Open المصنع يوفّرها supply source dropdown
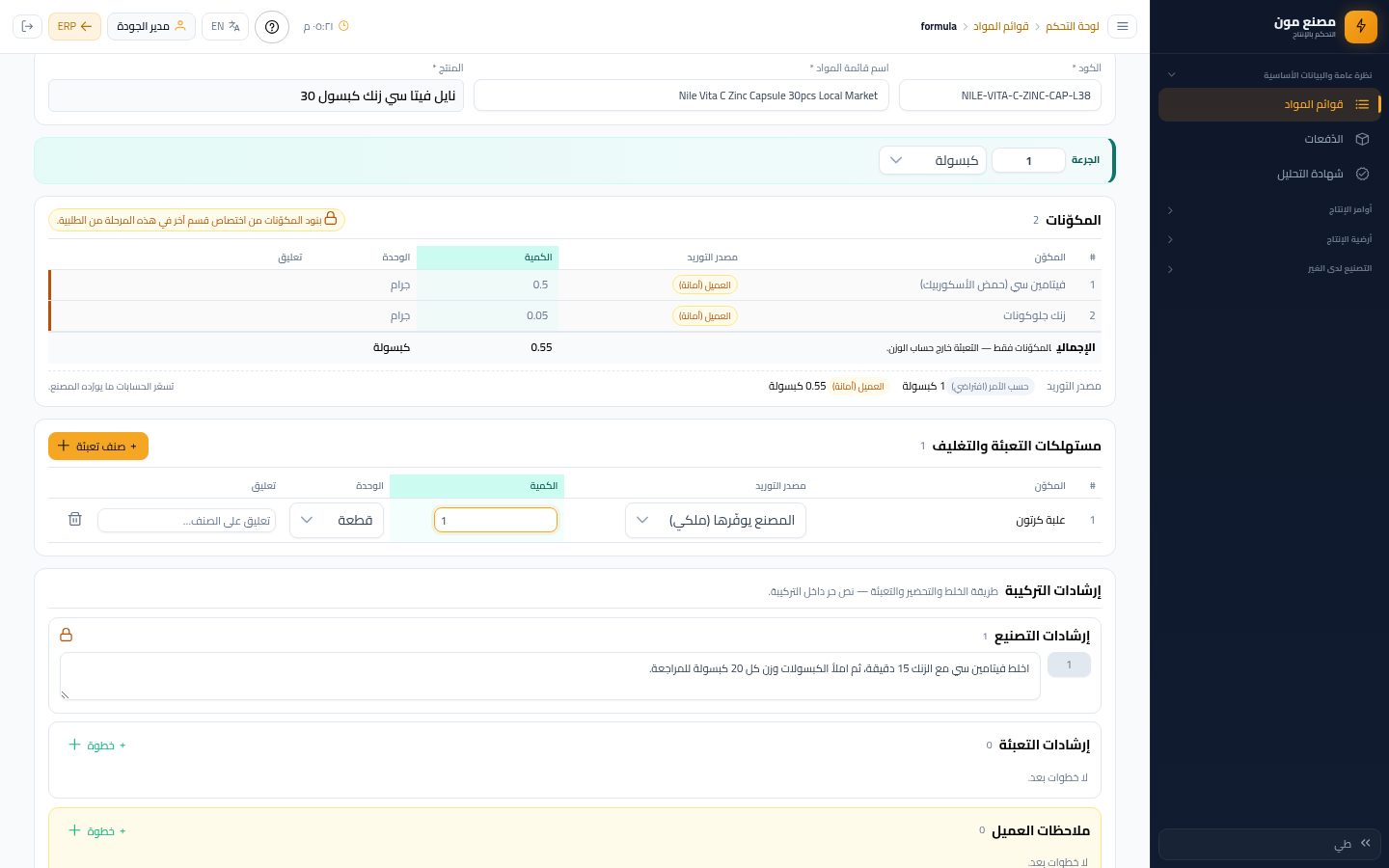 [x=716, y=520]
